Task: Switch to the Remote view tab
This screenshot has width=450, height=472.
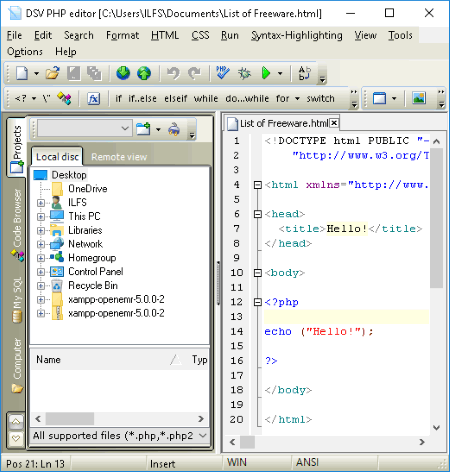Action: [x=119, y=157]
